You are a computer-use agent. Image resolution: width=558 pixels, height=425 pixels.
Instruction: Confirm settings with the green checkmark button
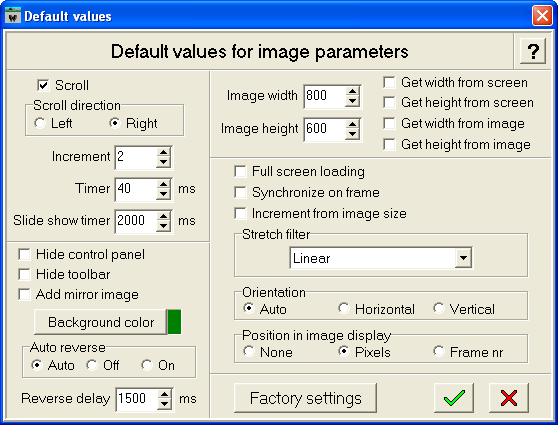click(x=454, y=398)
